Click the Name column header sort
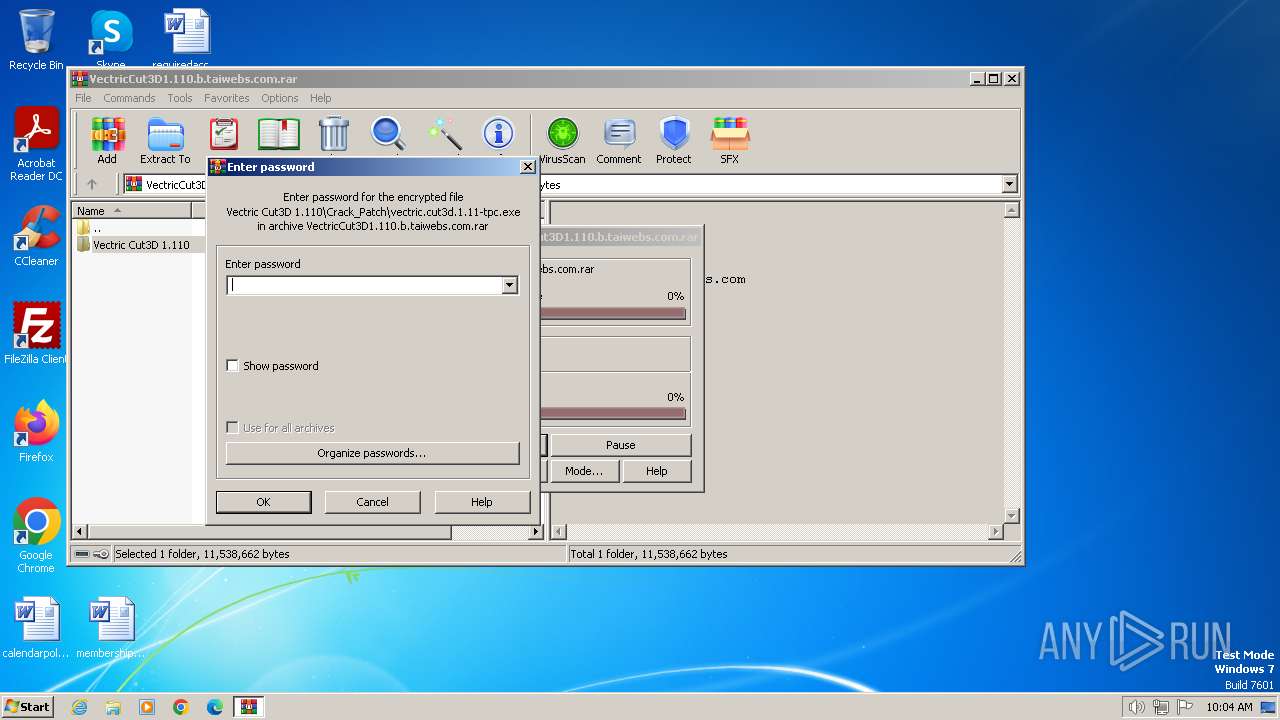 [x=131, y=210]
